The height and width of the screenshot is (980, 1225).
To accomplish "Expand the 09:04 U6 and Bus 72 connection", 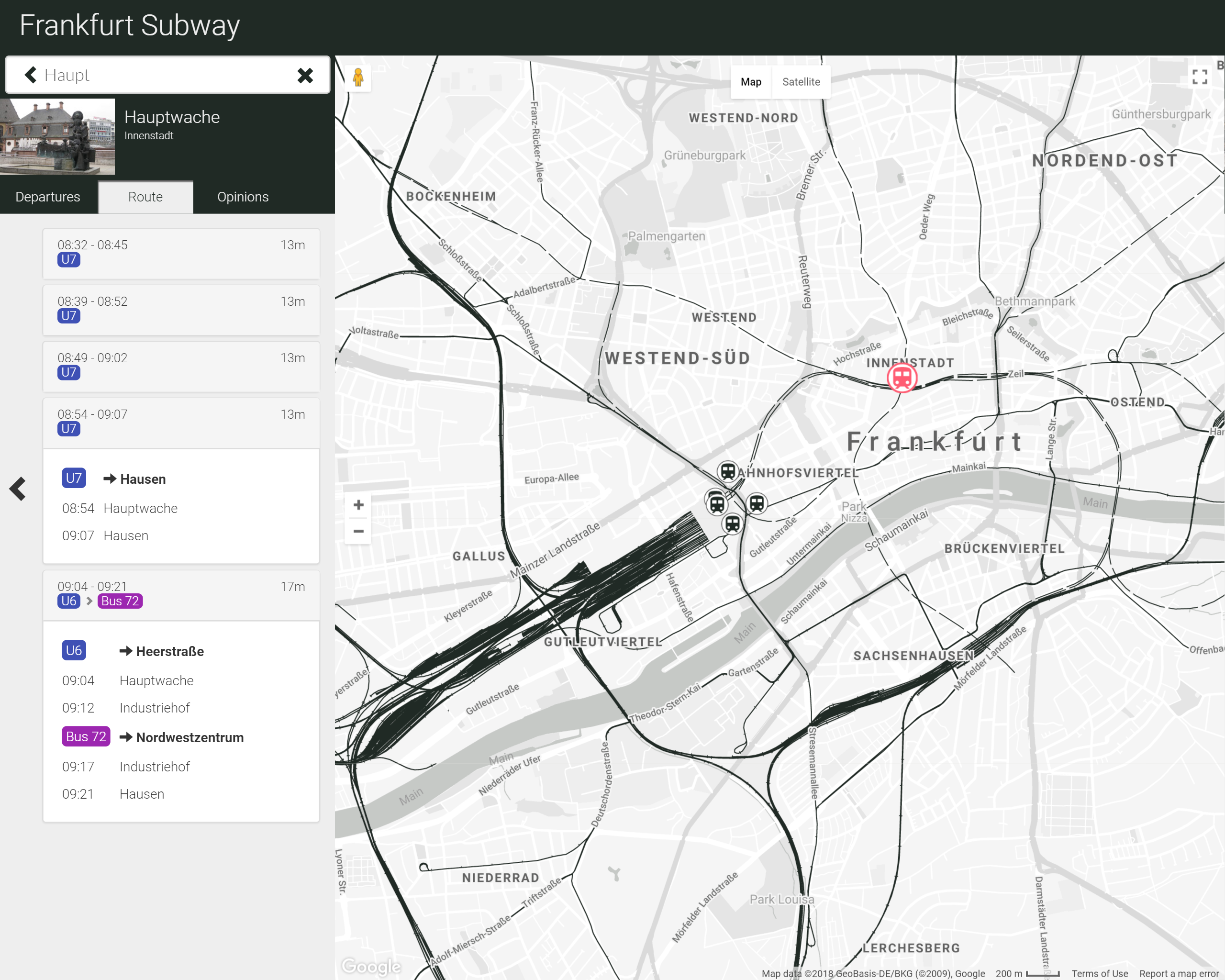I will 181,594.
